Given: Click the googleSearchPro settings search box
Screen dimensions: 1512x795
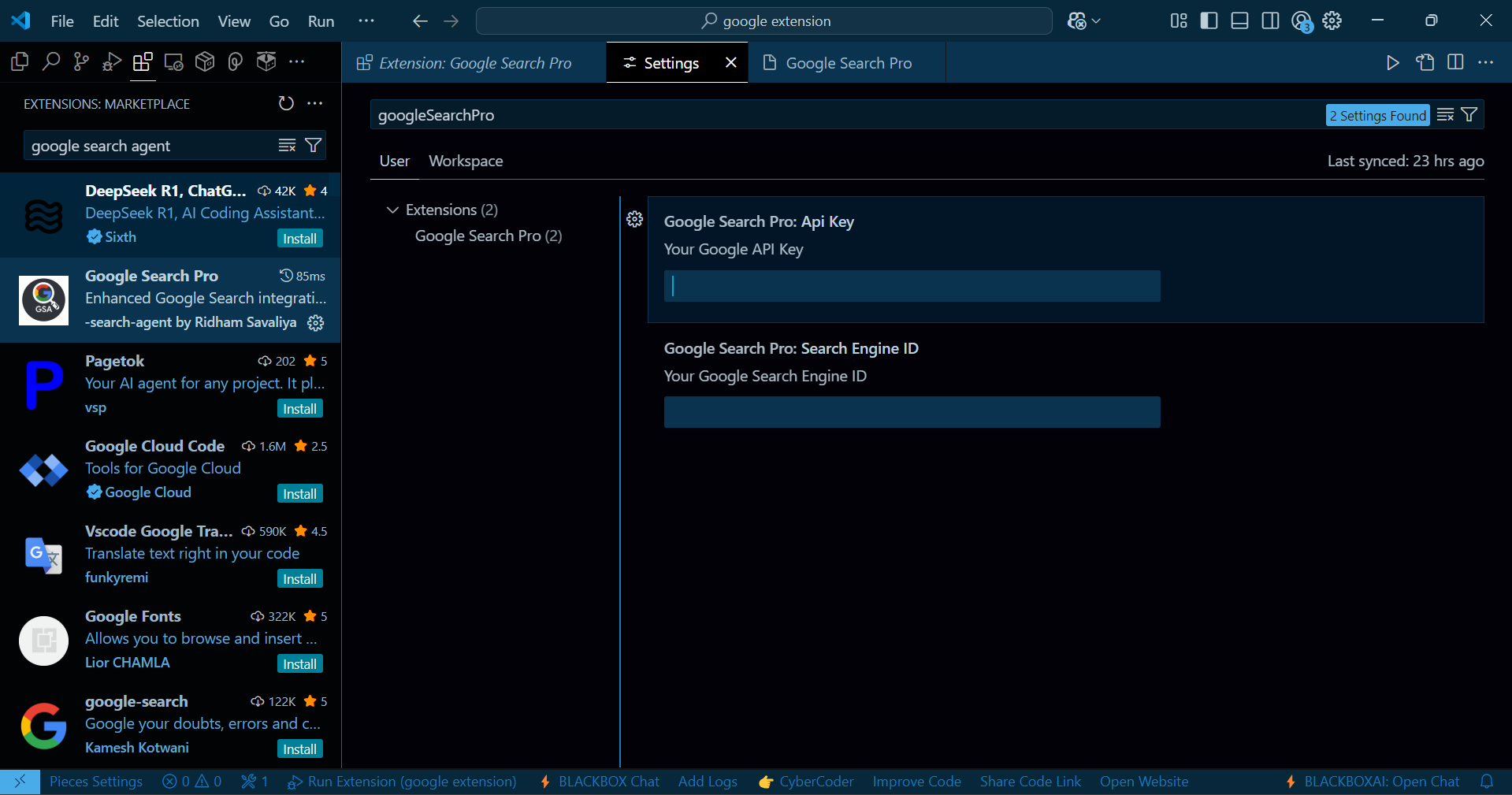Looking at the screenshot, I should (847, 115).
